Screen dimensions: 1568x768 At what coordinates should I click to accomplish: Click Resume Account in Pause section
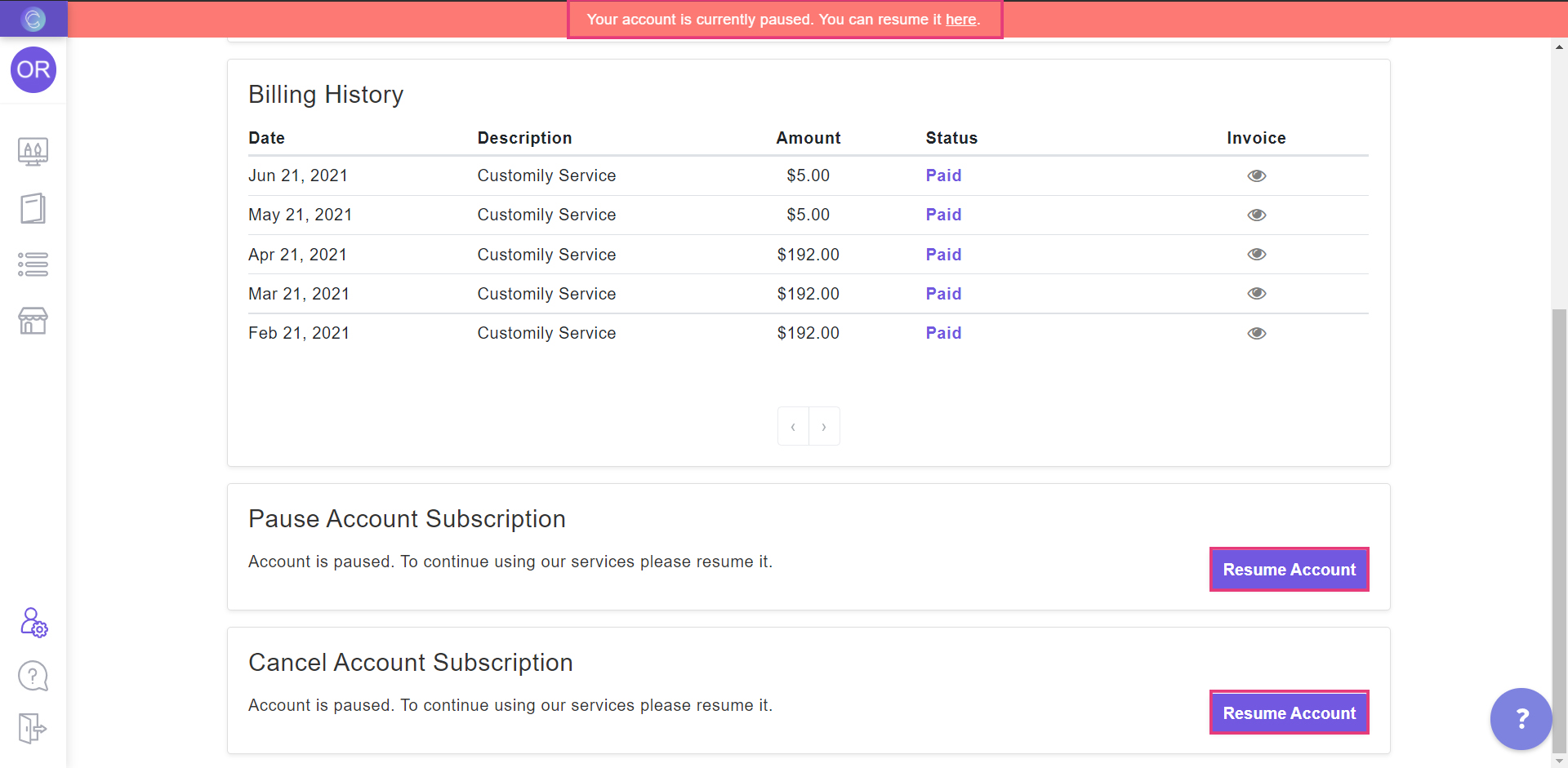pos(1289,570)
